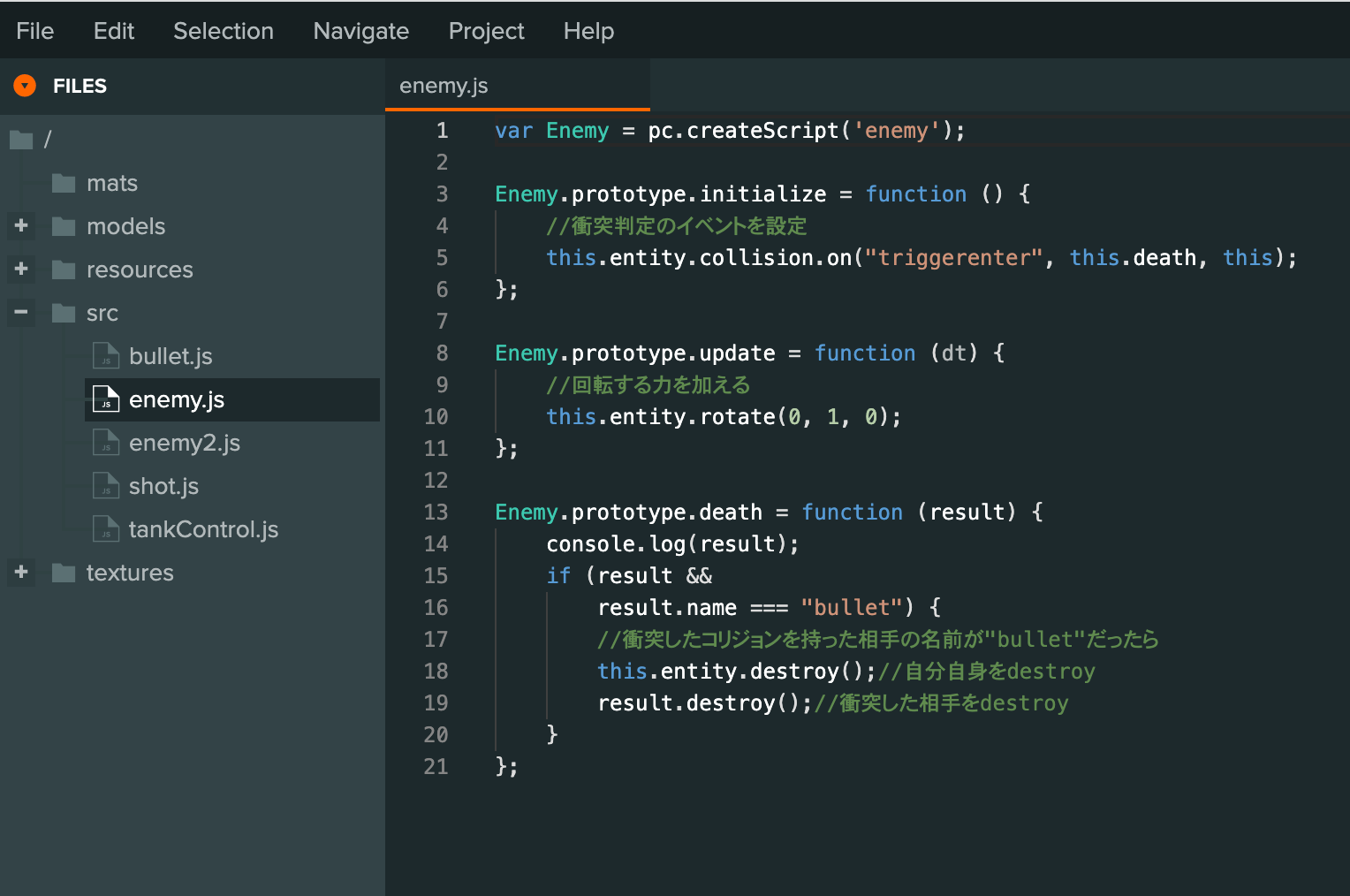Select the resources folder label

pyautogui.click(x=140, y=270)
